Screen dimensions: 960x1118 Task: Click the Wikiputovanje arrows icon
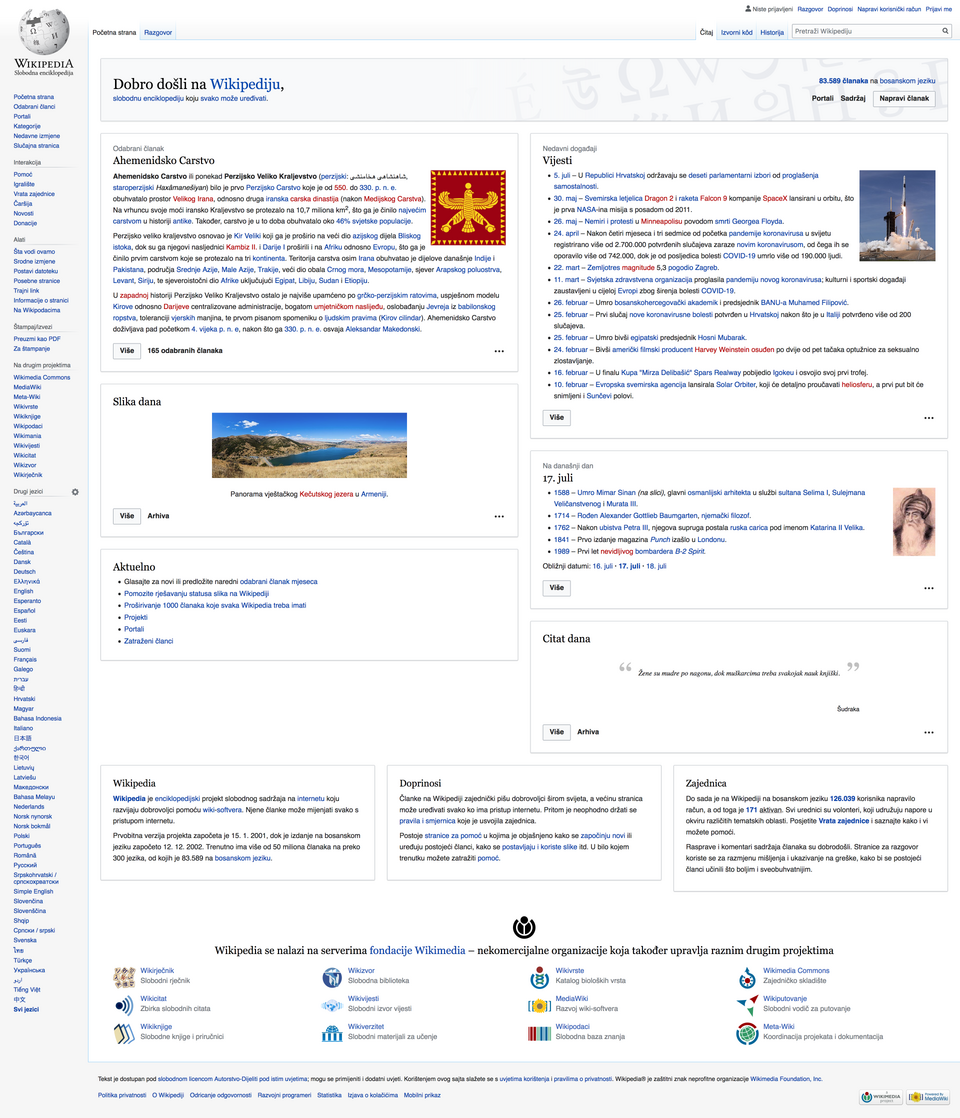[747, 1005]
